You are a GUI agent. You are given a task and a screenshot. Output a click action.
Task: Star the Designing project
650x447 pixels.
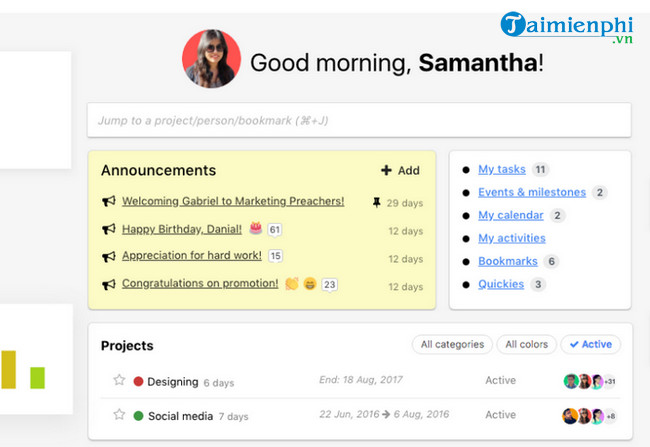point(119,380)
